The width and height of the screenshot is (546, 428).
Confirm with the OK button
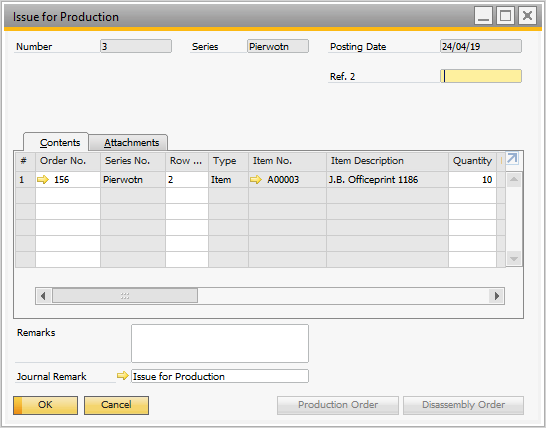coord(45,405)
